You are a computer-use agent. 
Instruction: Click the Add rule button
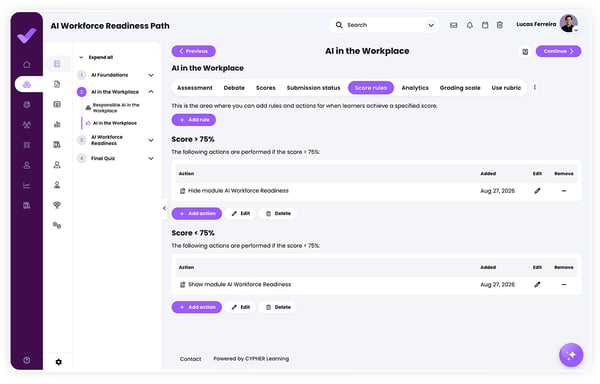click(194, 120)
